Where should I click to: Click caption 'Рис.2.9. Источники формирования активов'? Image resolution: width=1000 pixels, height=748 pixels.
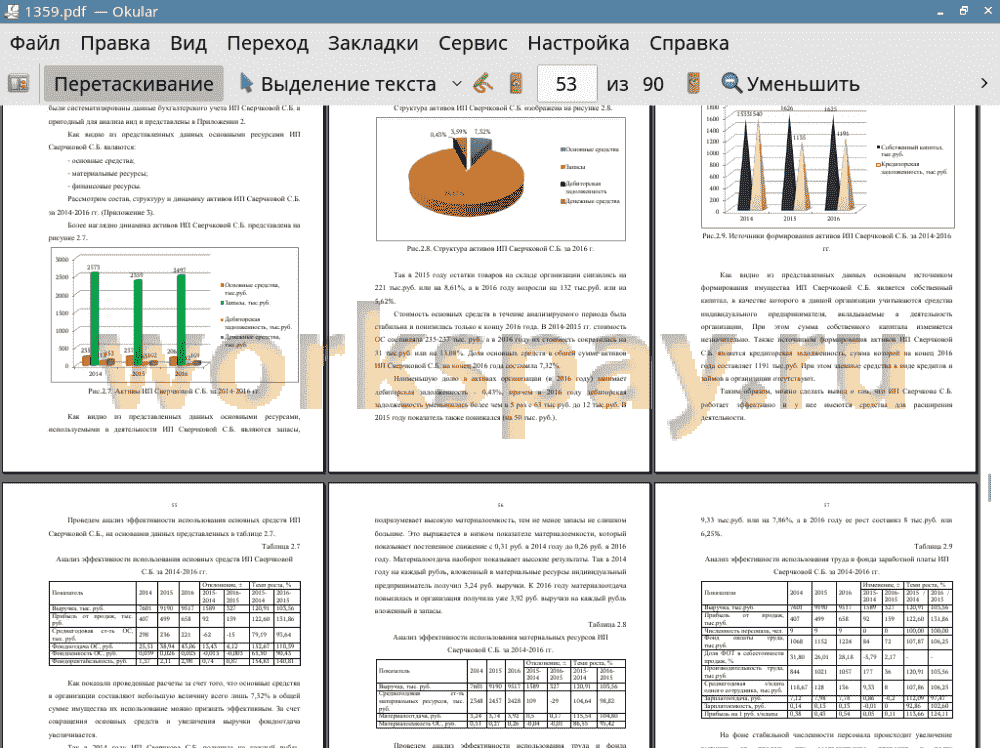827,242
